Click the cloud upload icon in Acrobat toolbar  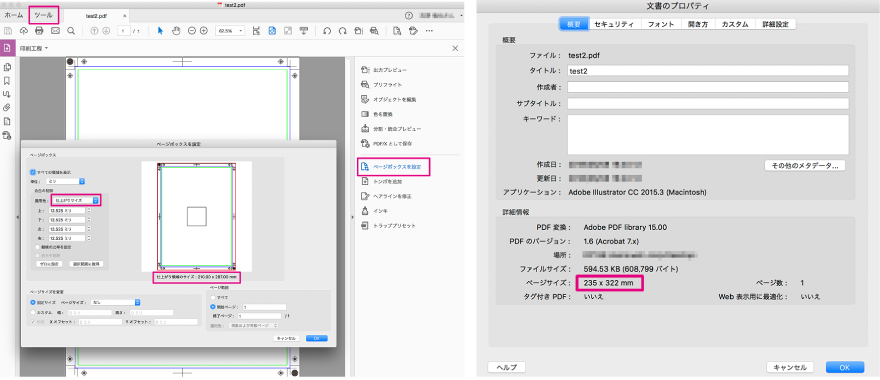tap(24, 30)
